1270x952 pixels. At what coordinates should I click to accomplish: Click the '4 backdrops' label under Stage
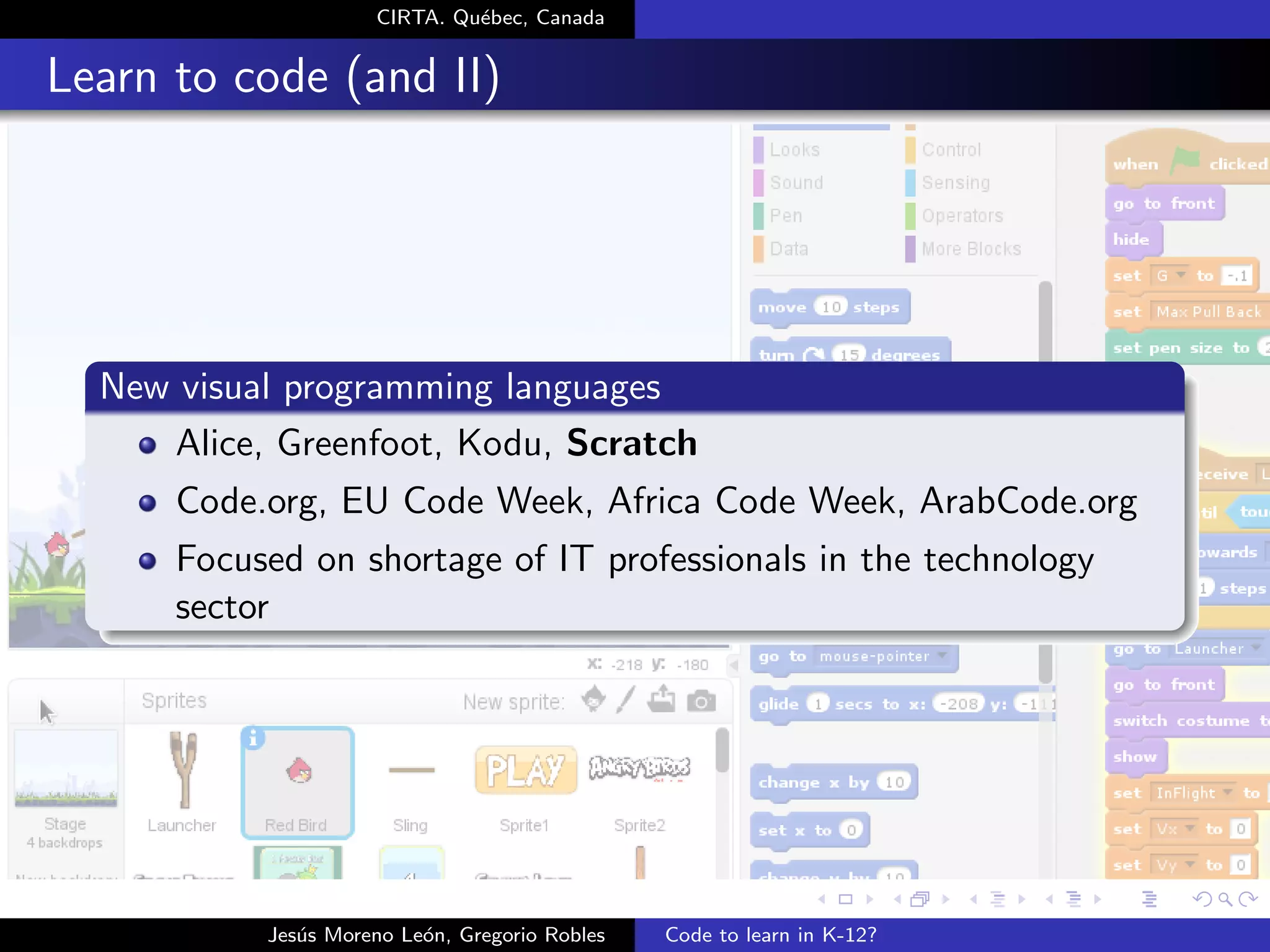click(x=64, y=843)
